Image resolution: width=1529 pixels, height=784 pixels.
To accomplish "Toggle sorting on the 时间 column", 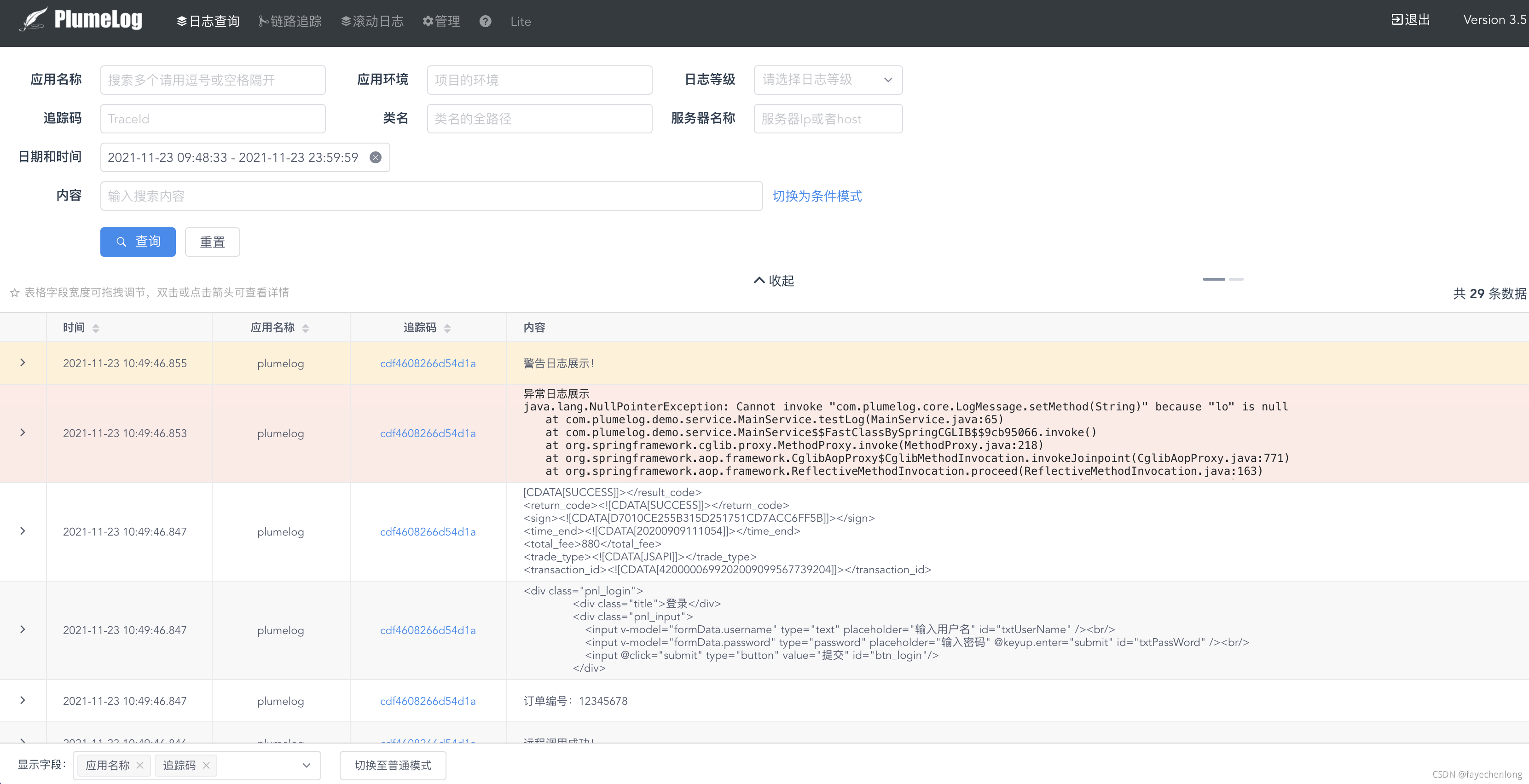I will 96,328.
